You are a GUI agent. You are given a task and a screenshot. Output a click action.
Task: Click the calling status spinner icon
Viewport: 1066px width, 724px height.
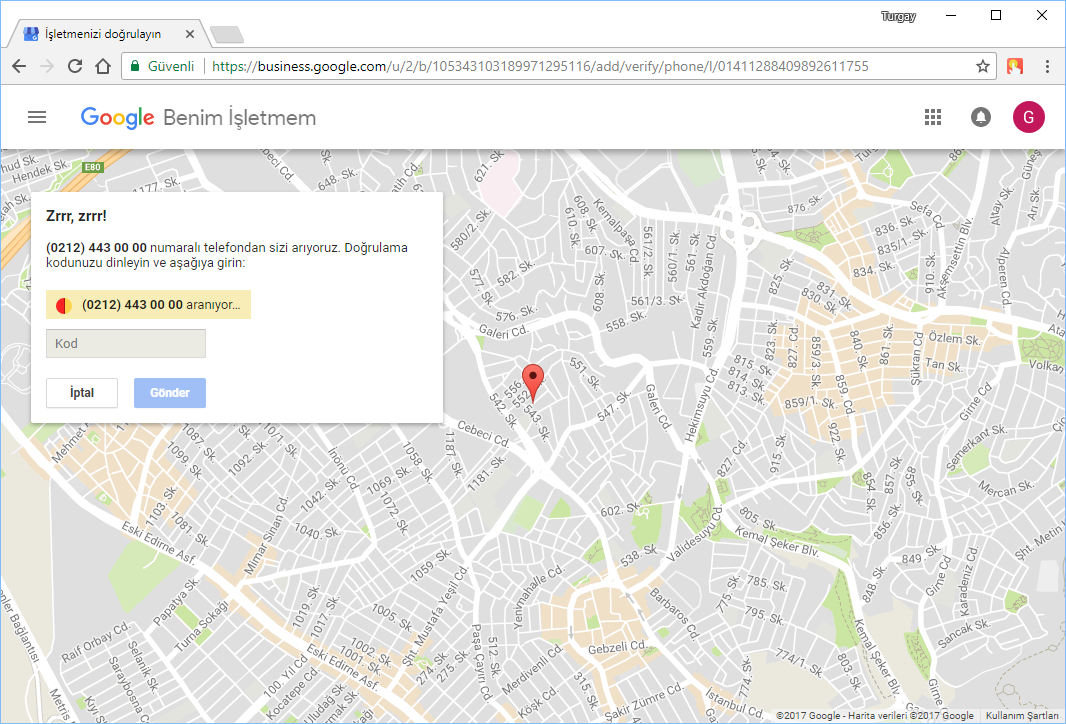pos(64,305)
